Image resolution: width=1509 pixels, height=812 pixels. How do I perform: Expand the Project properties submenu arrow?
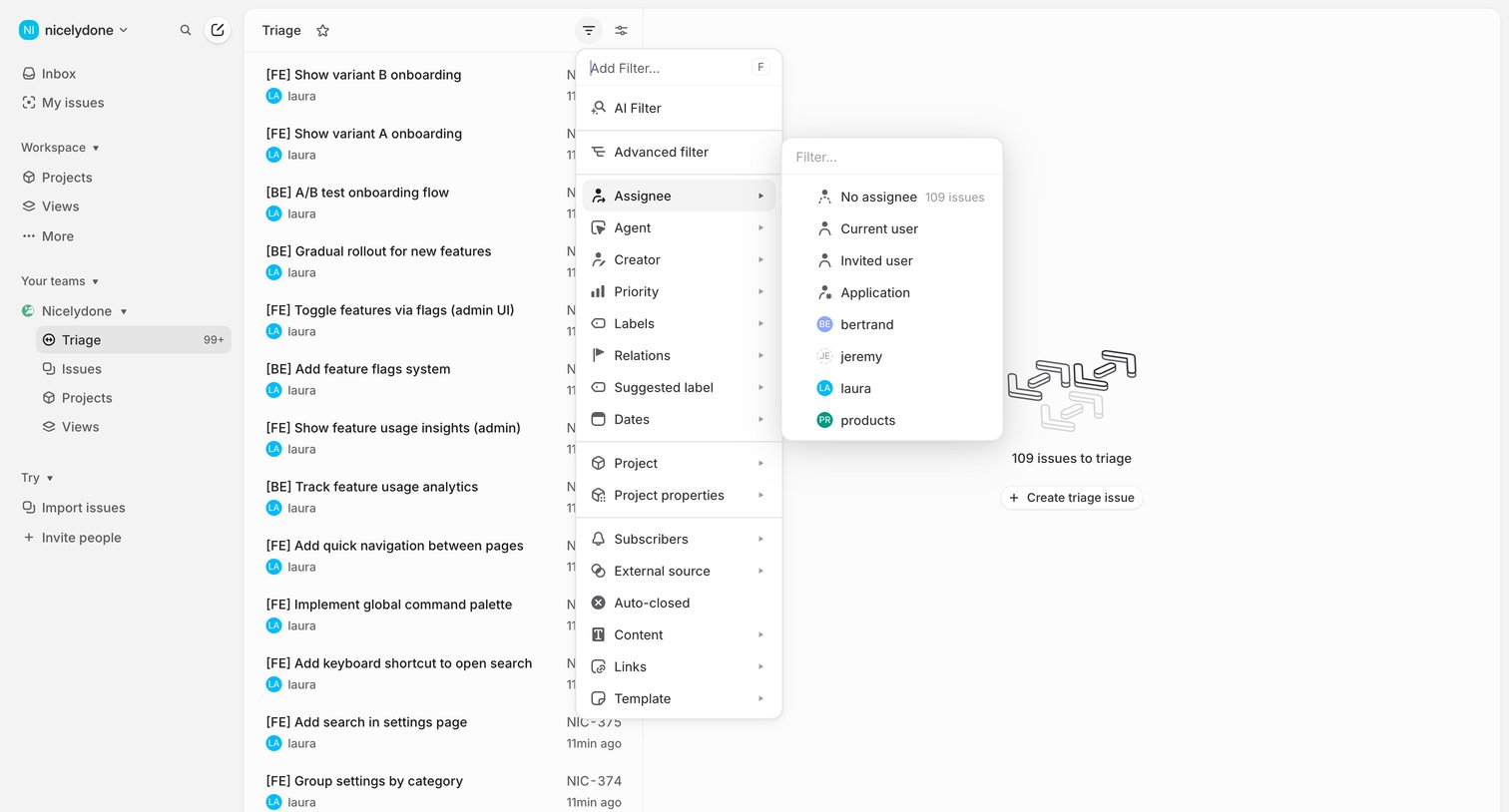[x=760, y=495]
